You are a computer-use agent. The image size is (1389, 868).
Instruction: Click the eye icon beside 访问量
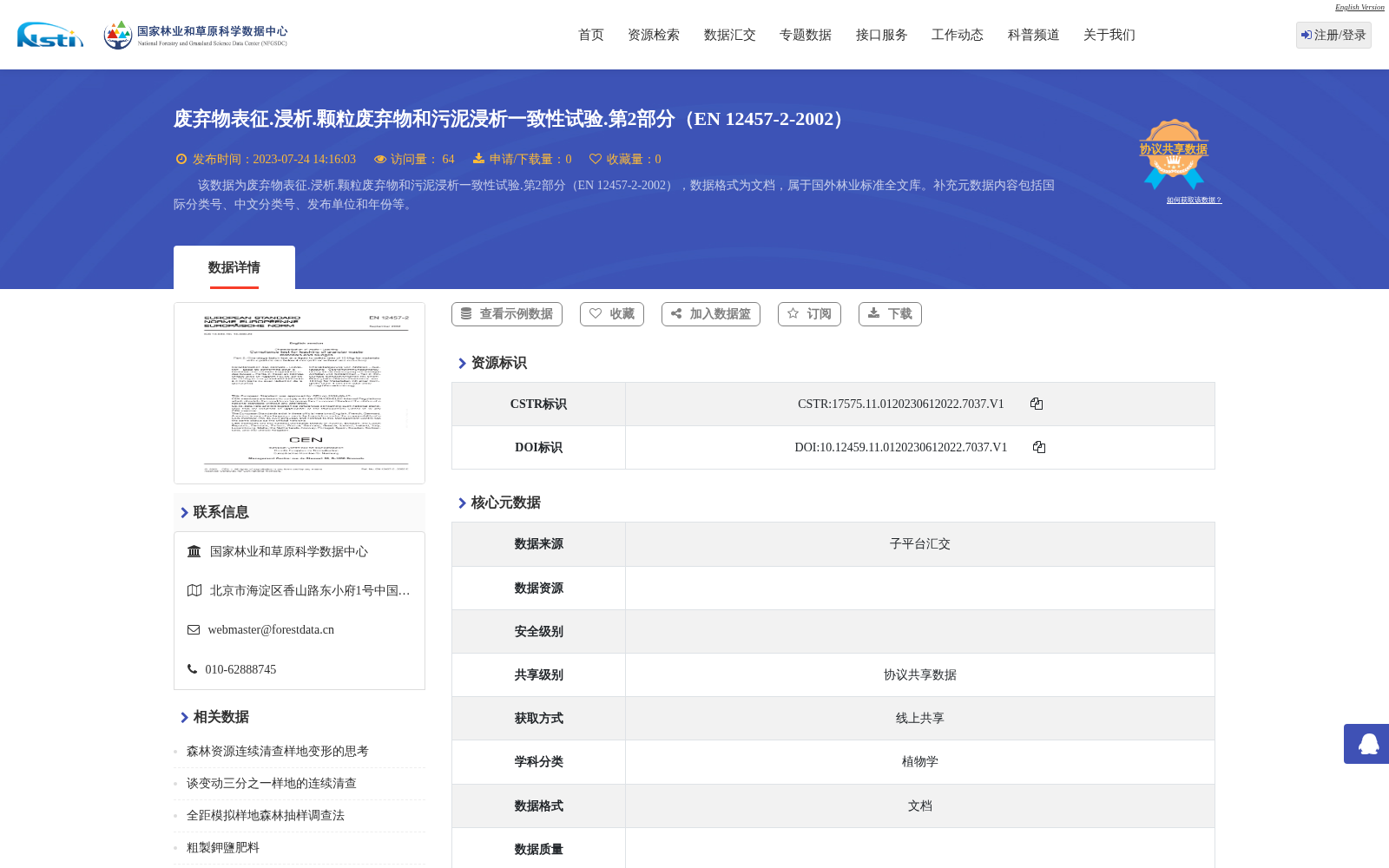coord(380,159)
